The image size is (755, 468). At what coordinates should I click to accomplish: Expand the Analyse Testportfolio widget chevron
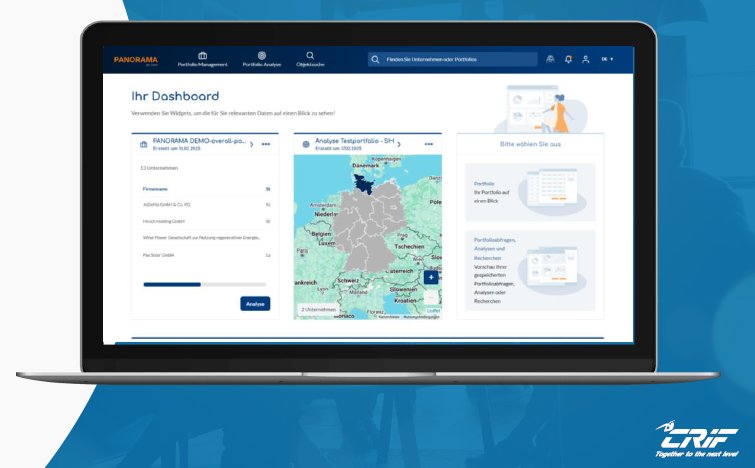tap(399, 144)
